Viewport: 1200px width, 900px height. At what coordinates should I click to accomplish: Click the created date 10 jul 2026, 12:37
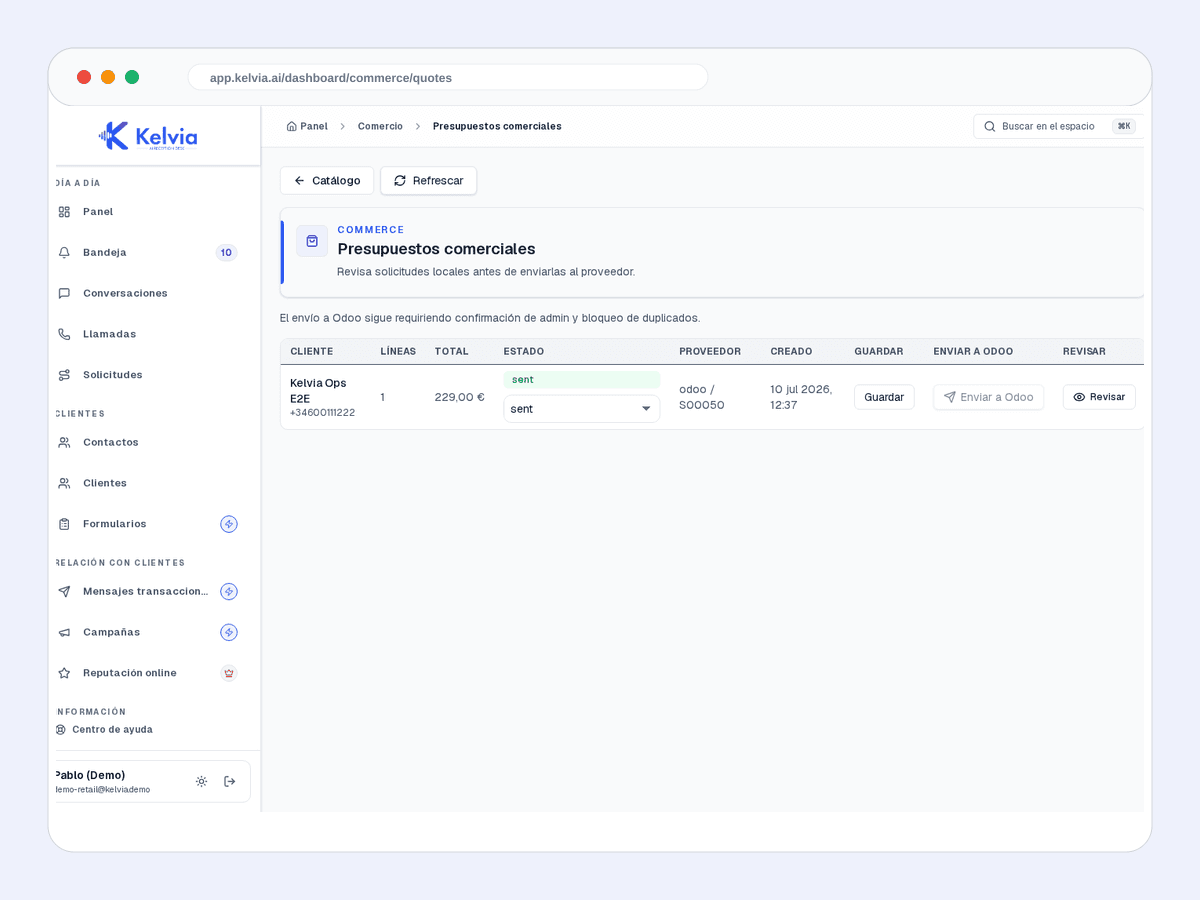pos(801,397)
